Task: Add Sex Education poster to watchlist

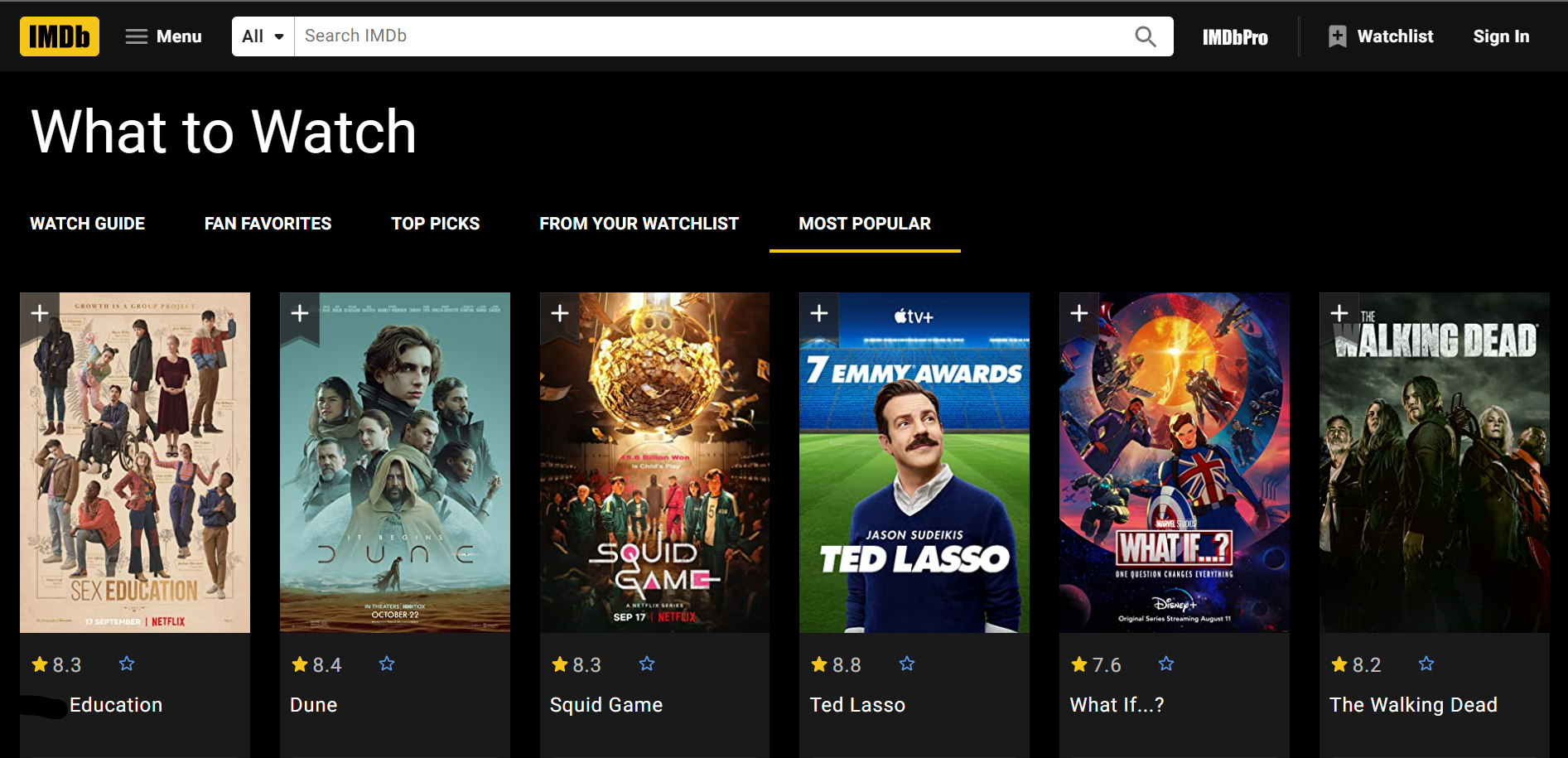Action: point(40,314)
